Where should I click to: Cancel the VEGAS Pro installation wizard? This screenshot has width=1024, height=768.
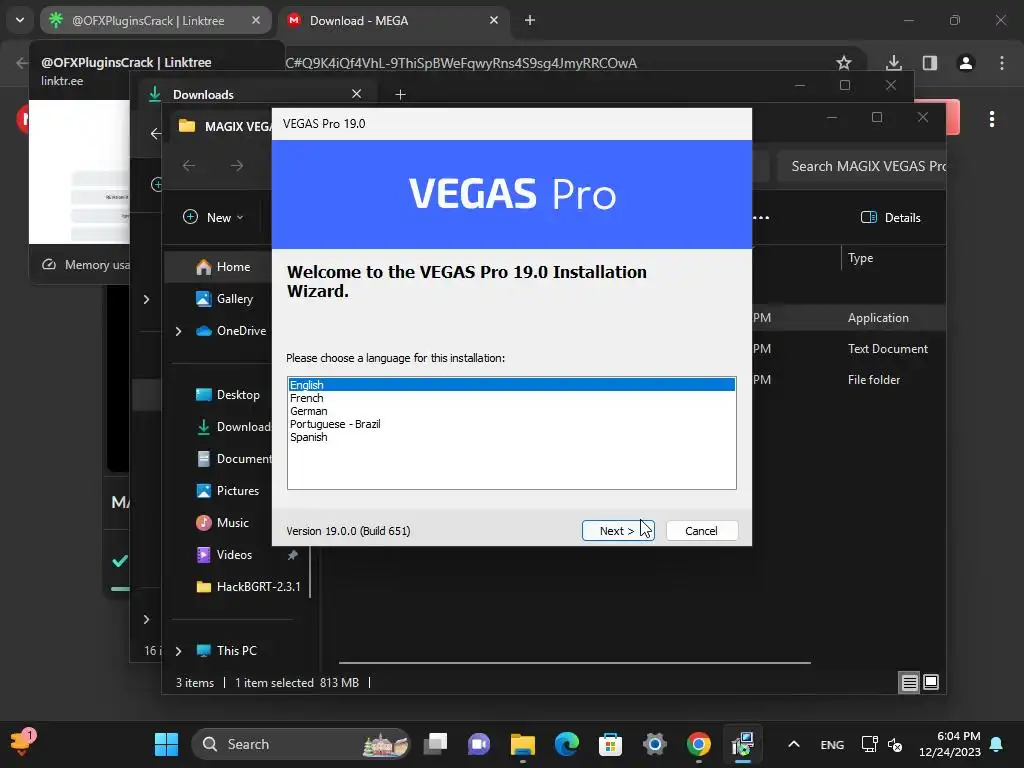tap(701, 530)
